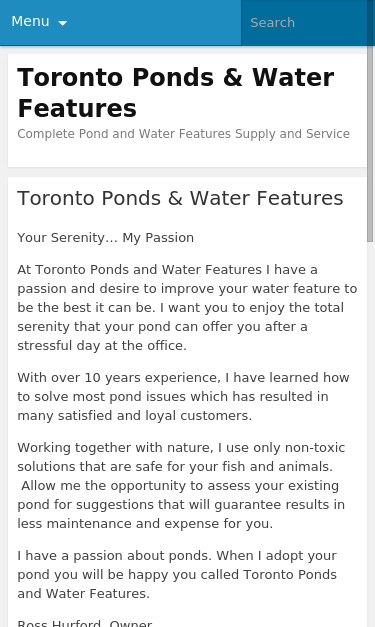Image resolution: width=375 pixels, height=627 pixels.
Task: Click the line "stressful day at the office"
Action: pyautogui.click(x=102, y=345)
